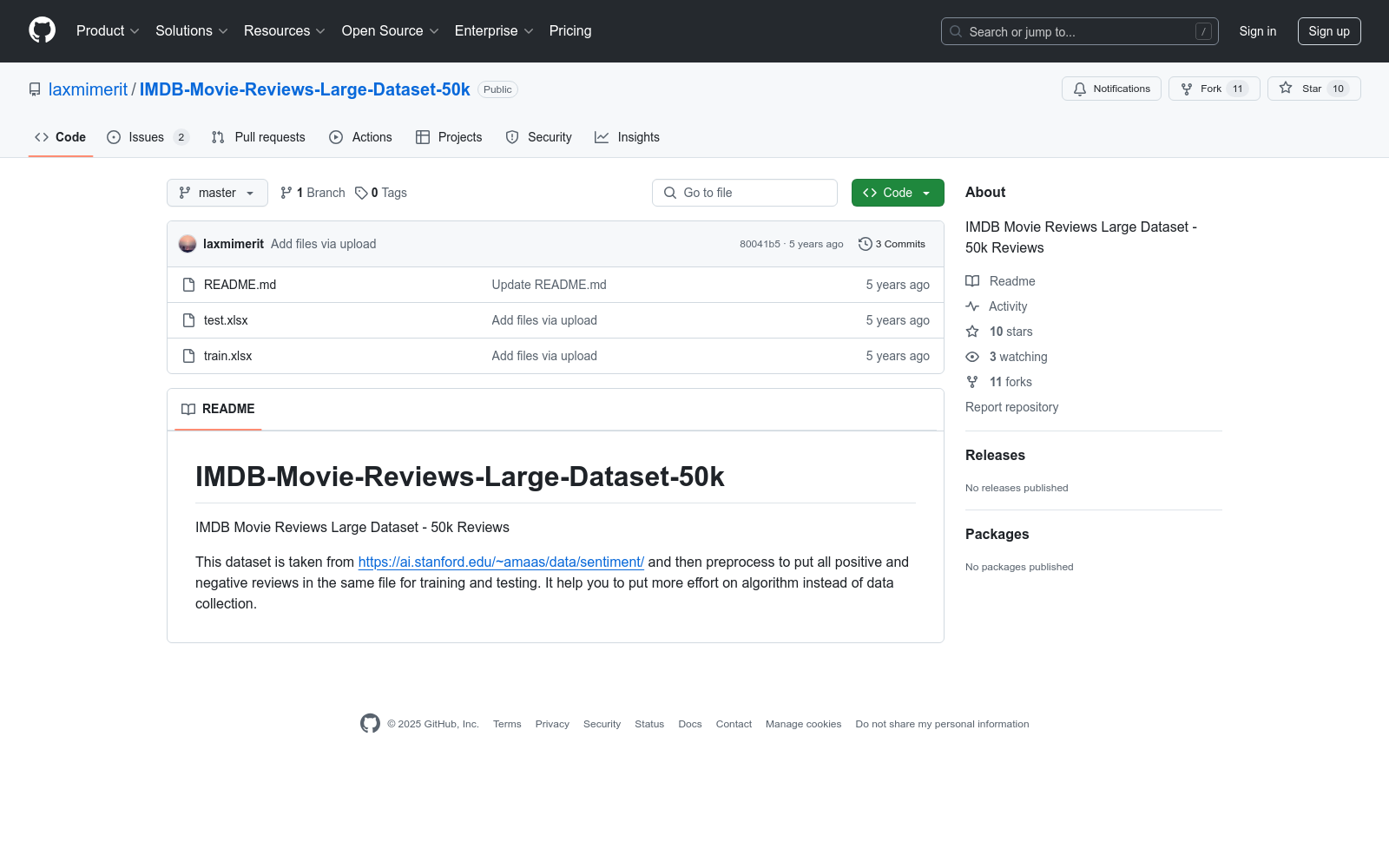Switch to the Actions tab
Screen dimensions: 1389x868
click(360, 137)
